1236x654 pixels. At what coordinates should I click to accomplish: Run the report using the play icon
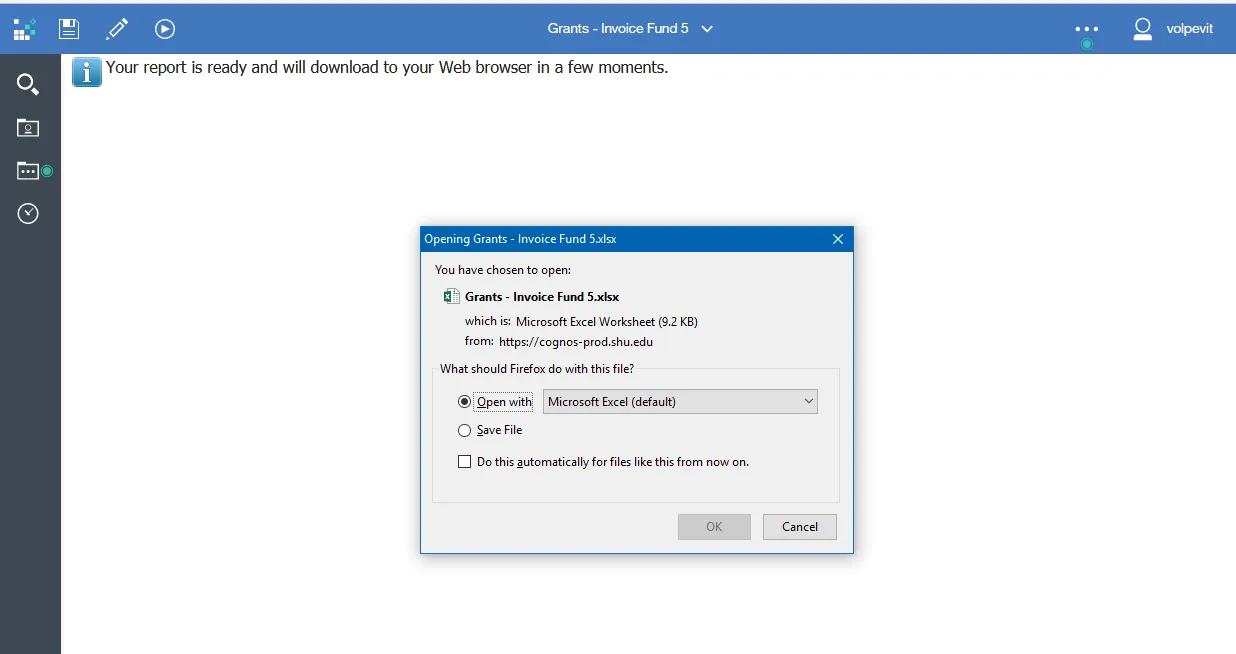click(x=164, y=28)
